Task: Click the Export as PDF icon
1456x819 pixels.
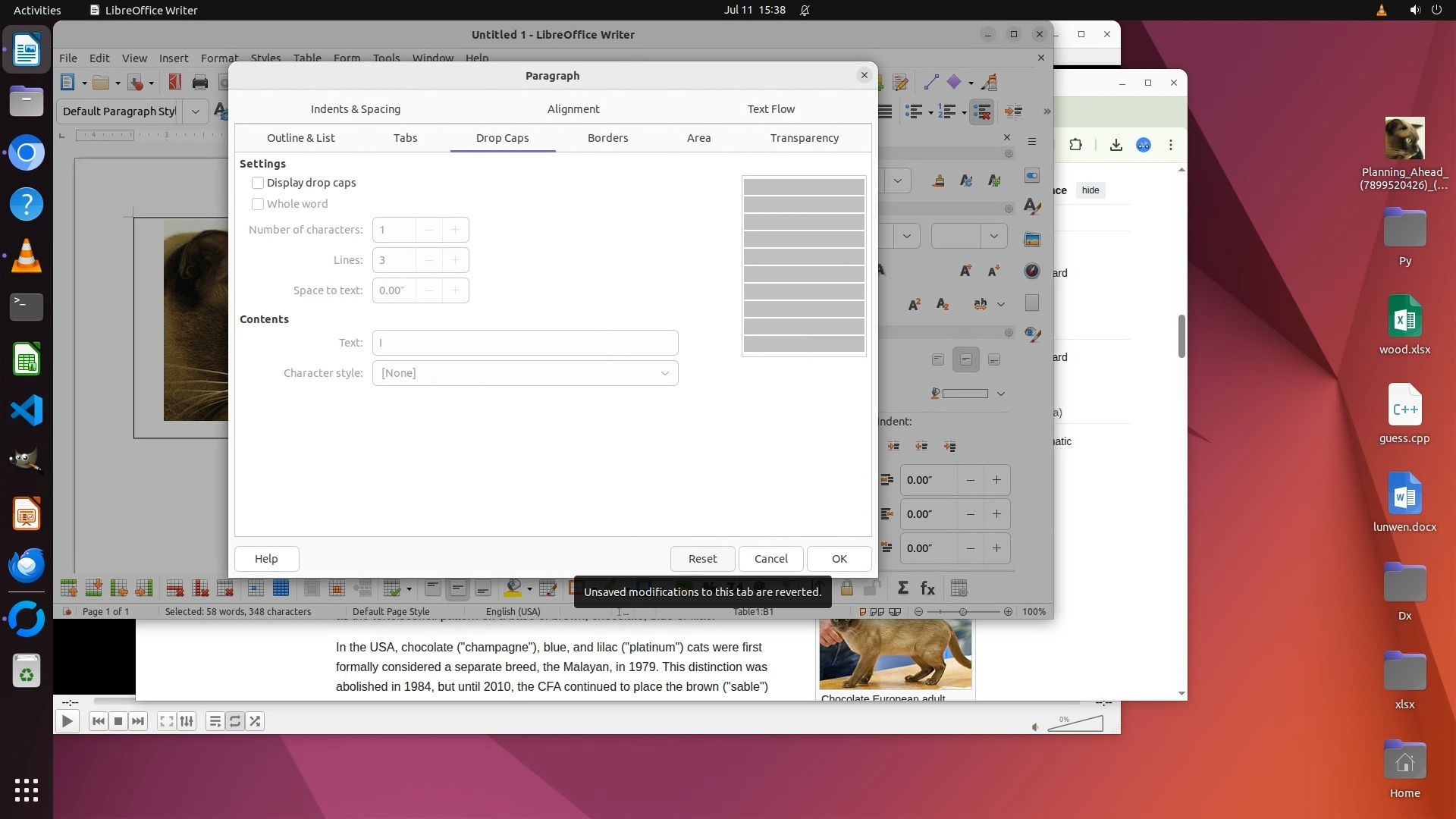Action: [x=174, y=83]
